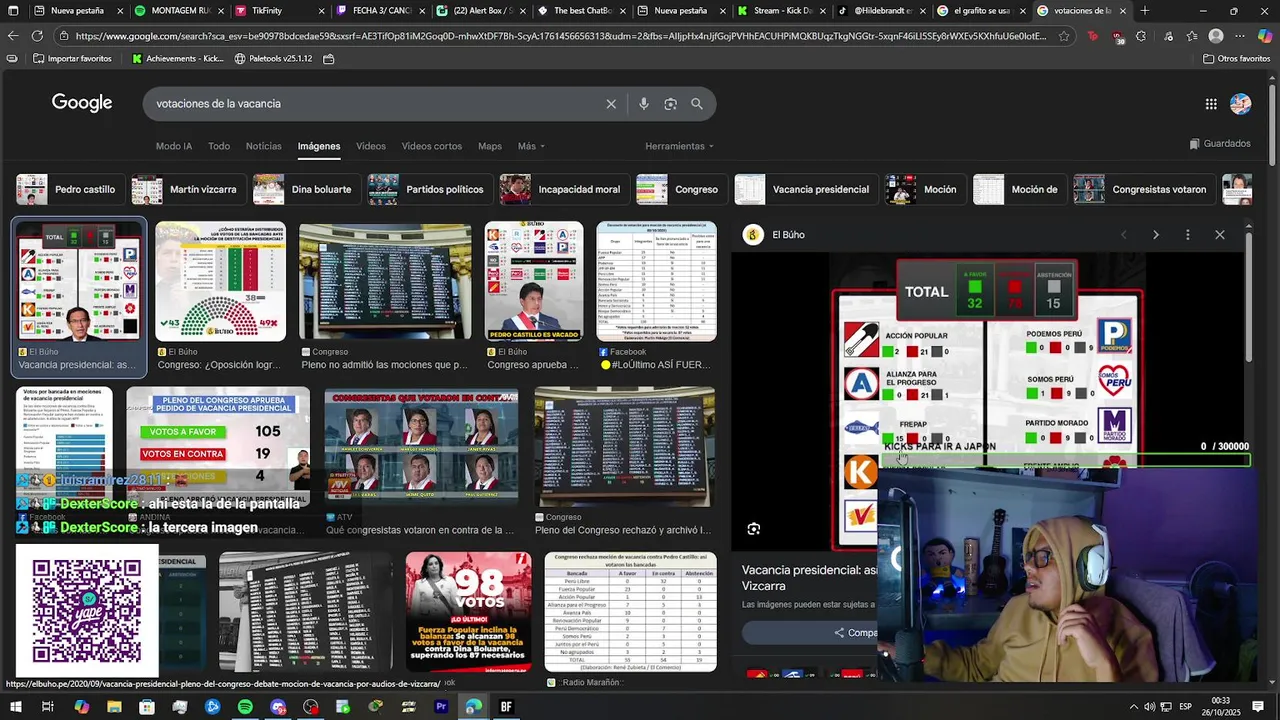Switch to Noticias tab
The image size is (1280, 720).
pyautogui.click(x=264, y=146)
